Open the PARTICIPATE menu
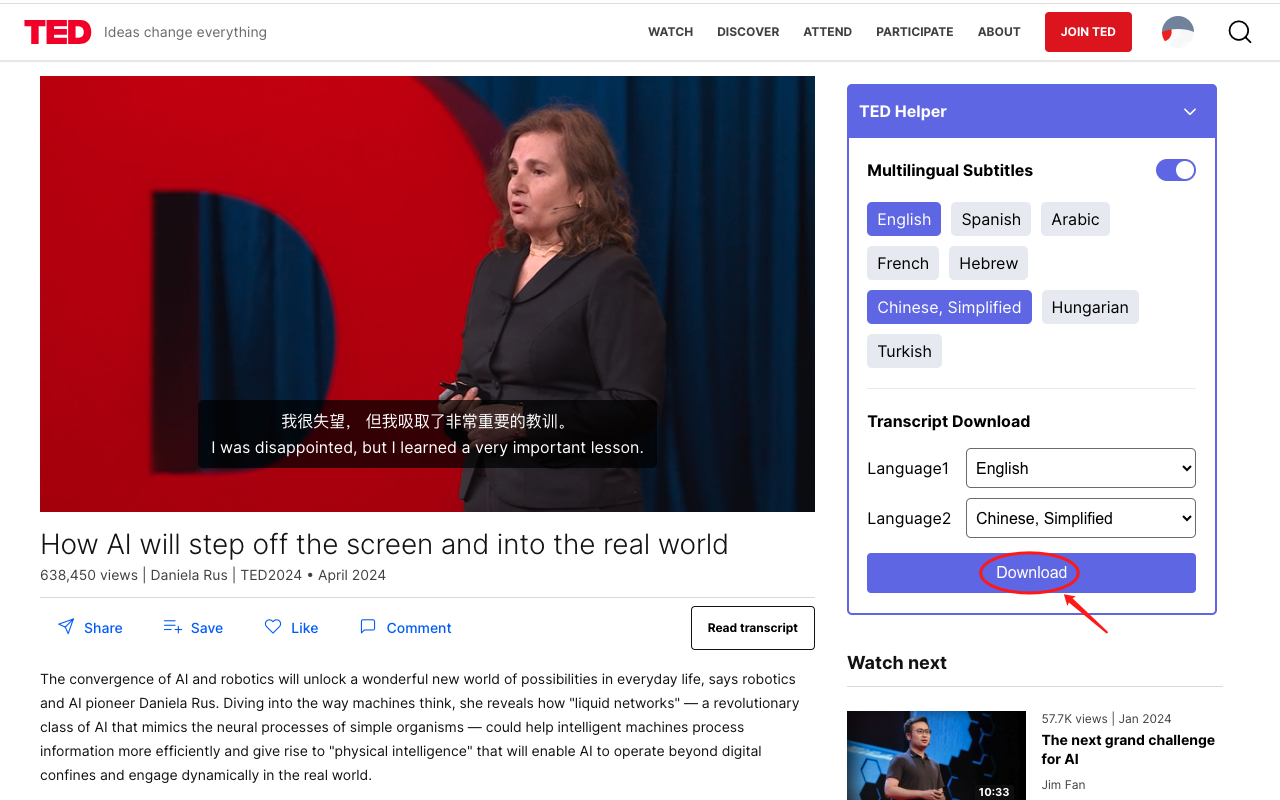Image resolution: width=1280 pixels, height=800 pixels. (915, 32)
